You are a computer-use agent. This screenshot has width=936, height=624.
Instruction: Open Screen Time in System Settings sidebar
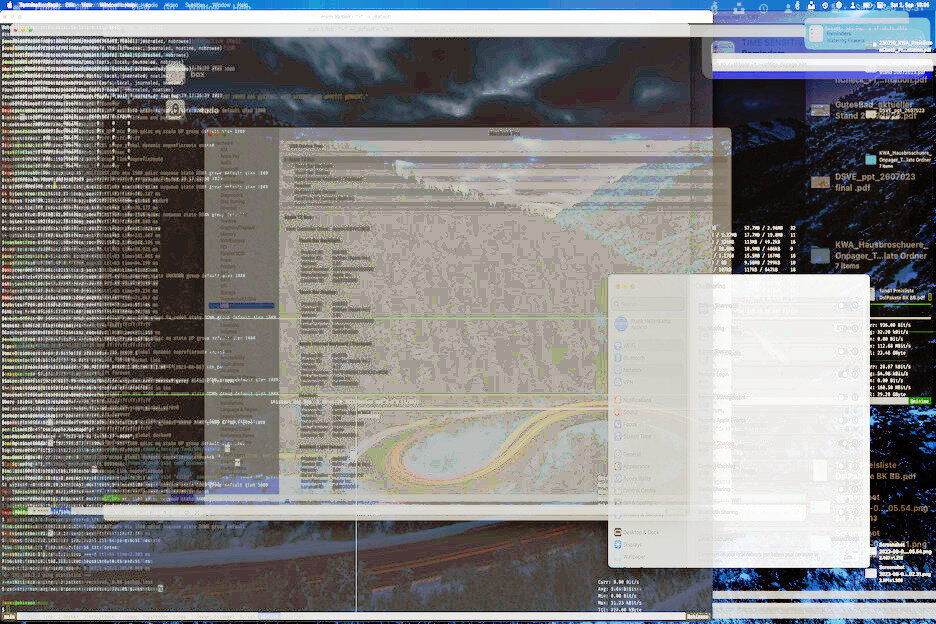(648, 437)
